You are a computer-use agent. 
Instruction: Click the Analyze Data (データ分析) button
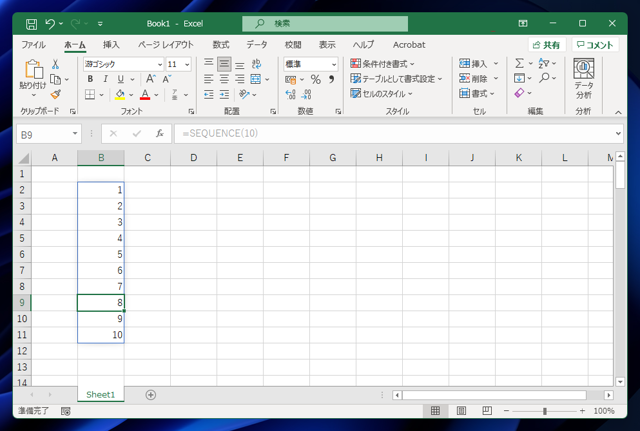coord(584,79)
